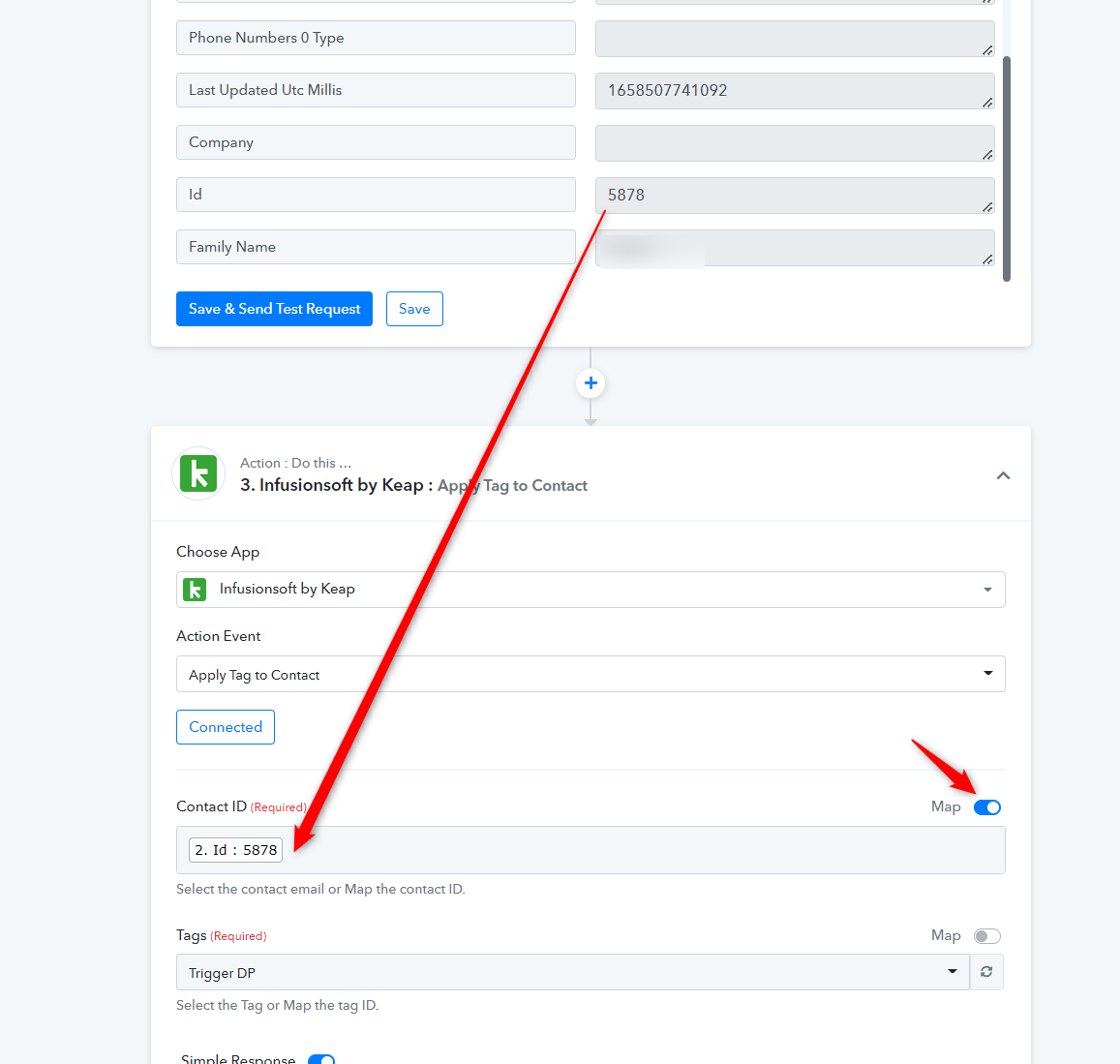Click the response panel vertical scrollbar
The height and width of the screenshot is (1064, 1120).
click(x=1007, y=168)
